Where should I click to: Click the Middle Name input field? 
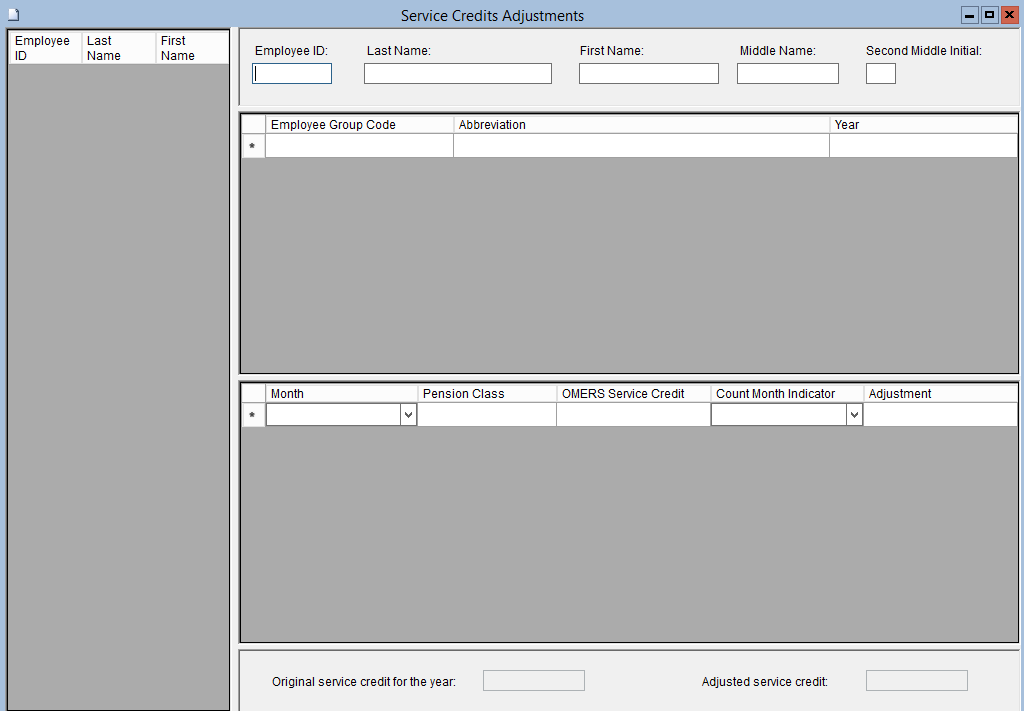click(787, 74)
